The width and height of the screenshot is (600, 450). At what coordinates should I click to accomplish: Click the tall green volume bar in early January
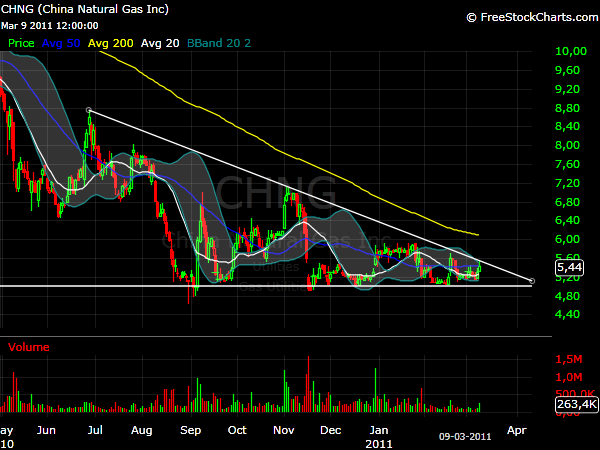[375, 390]
